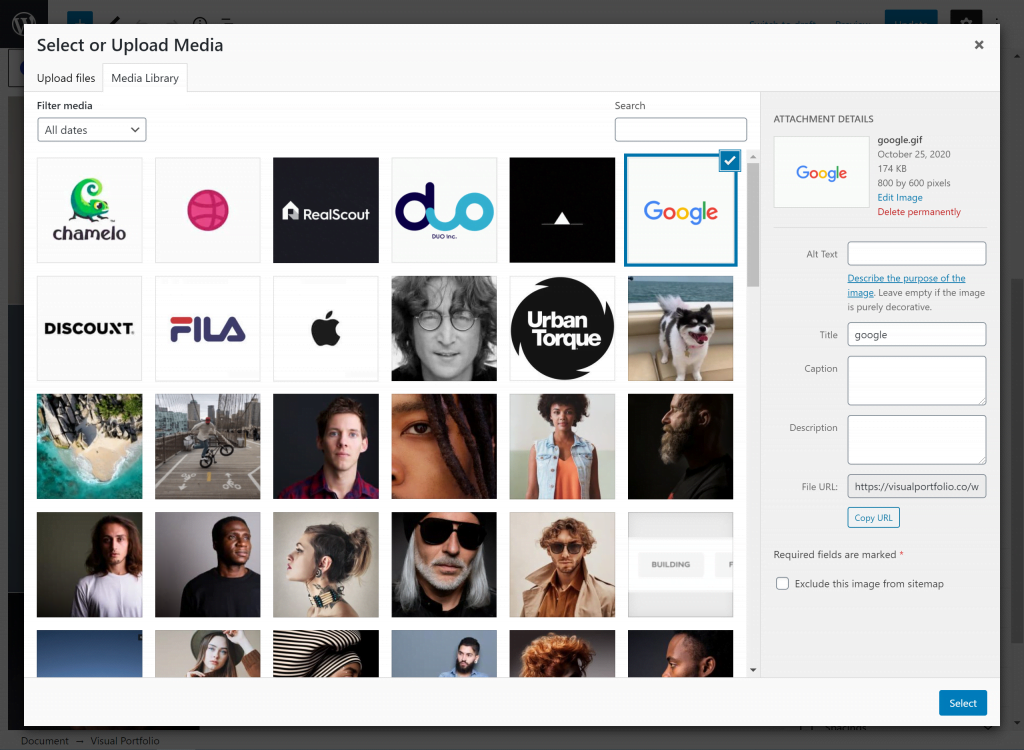1024x750 pixels.
Task: Select the man in plaid shirt portrait
Action: 326,447
